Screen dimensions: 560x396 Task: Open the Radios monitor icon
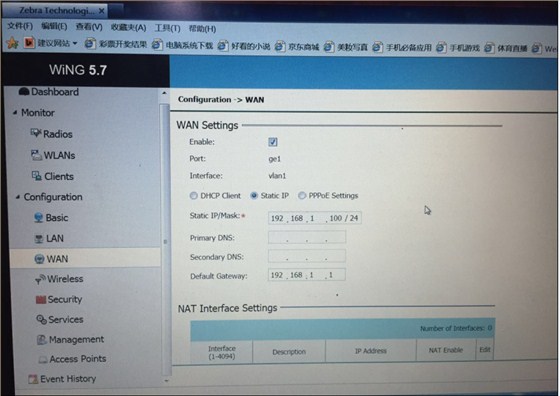(x=35, y=133)
